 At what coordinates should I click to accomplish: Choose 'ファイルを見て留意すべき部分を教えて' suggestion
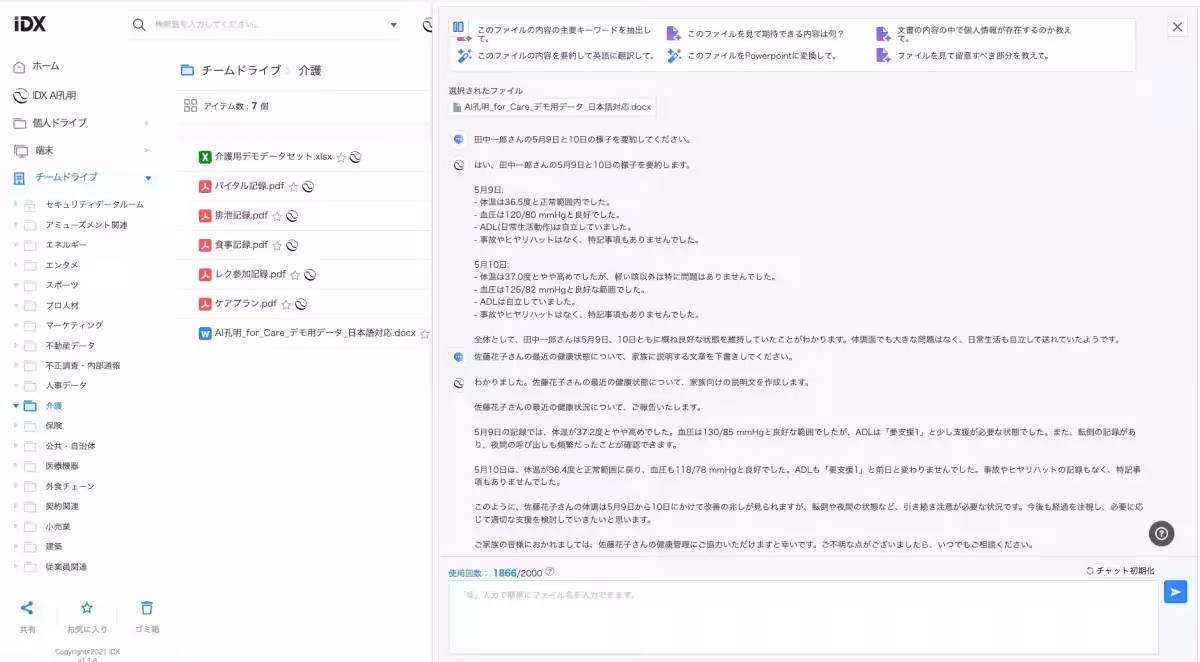pyautogui.click(x=972, y=56)
